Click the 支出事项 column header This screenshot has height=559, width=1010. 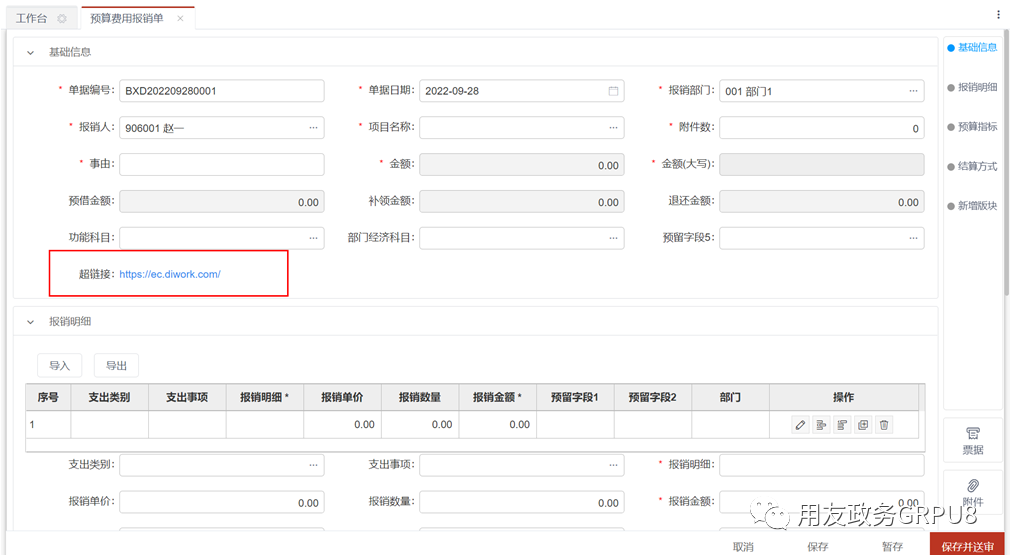click(x=187, y=397)
